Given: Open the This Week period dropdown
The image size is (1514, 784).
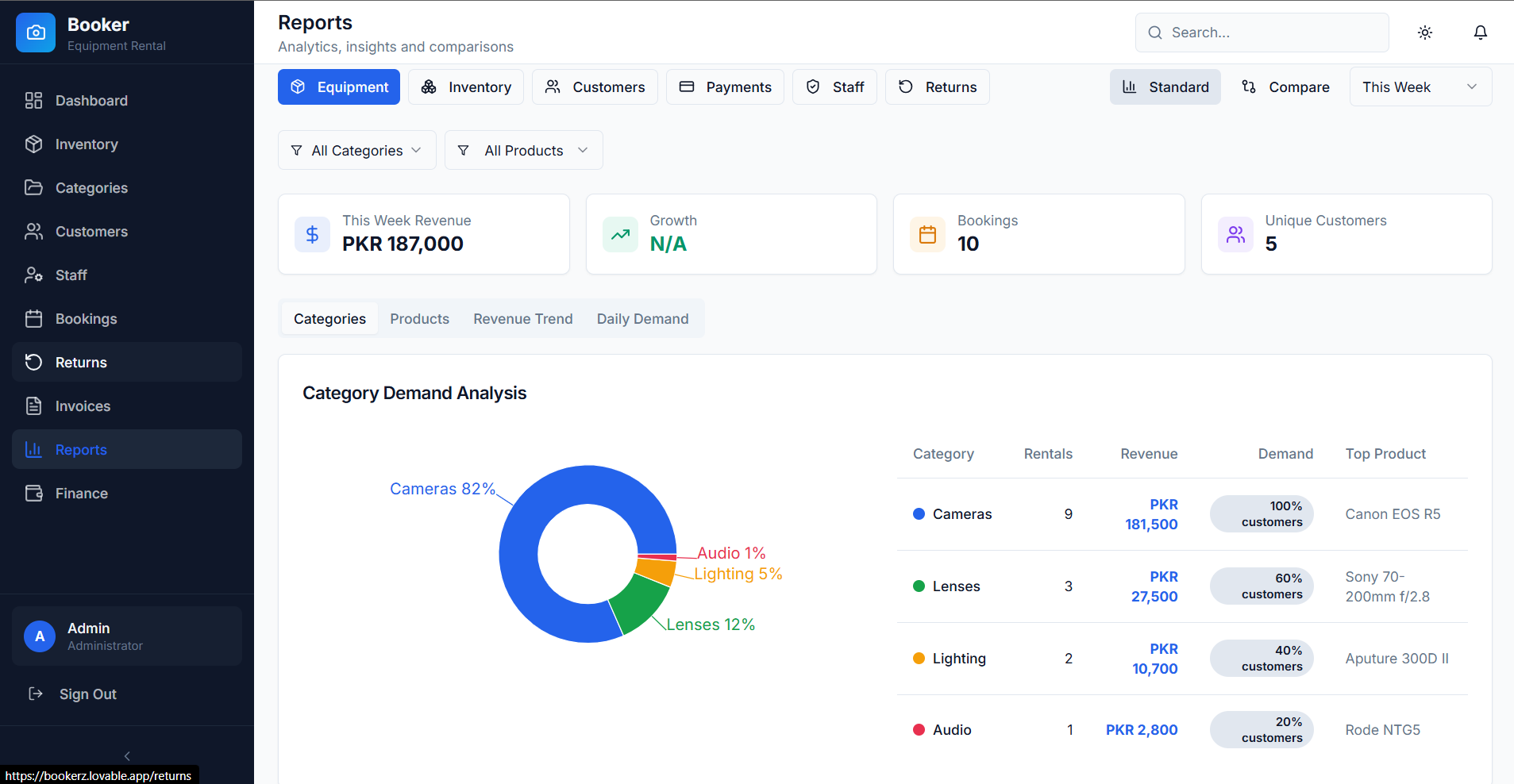Looking at the screenshot, I should [1420, 87].
